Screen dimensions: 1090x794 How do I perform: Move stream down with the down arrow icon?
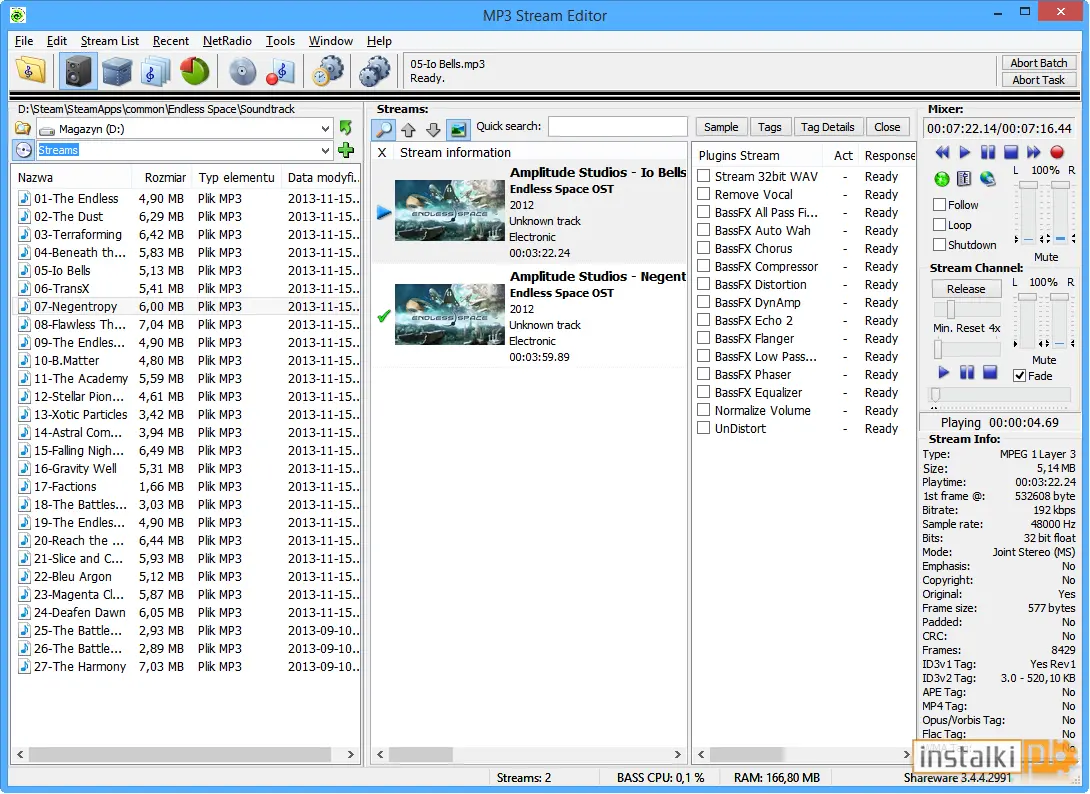(433, 129)
